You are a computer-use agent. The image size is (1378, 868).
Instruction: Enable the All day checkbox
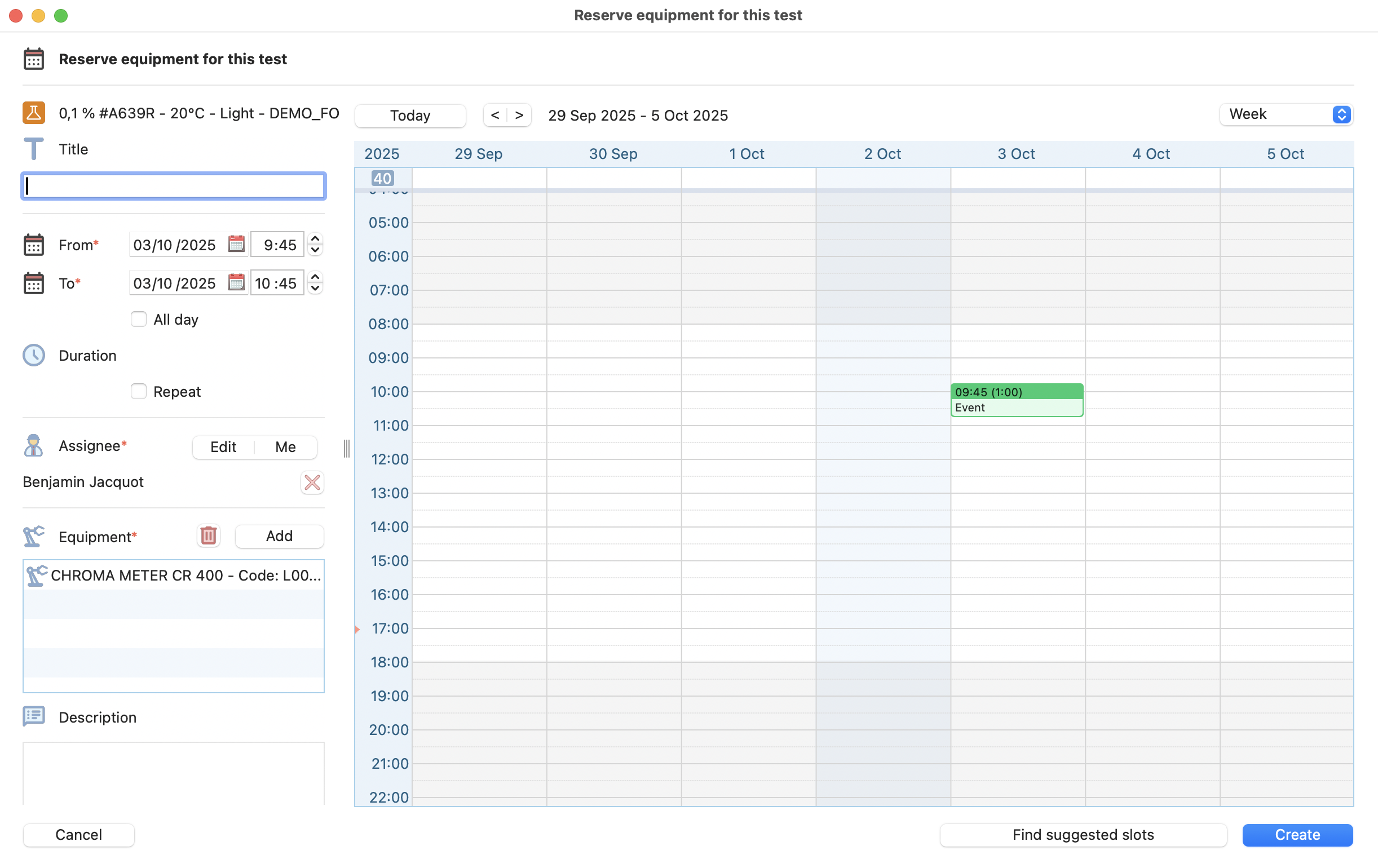tap(139, 319)
